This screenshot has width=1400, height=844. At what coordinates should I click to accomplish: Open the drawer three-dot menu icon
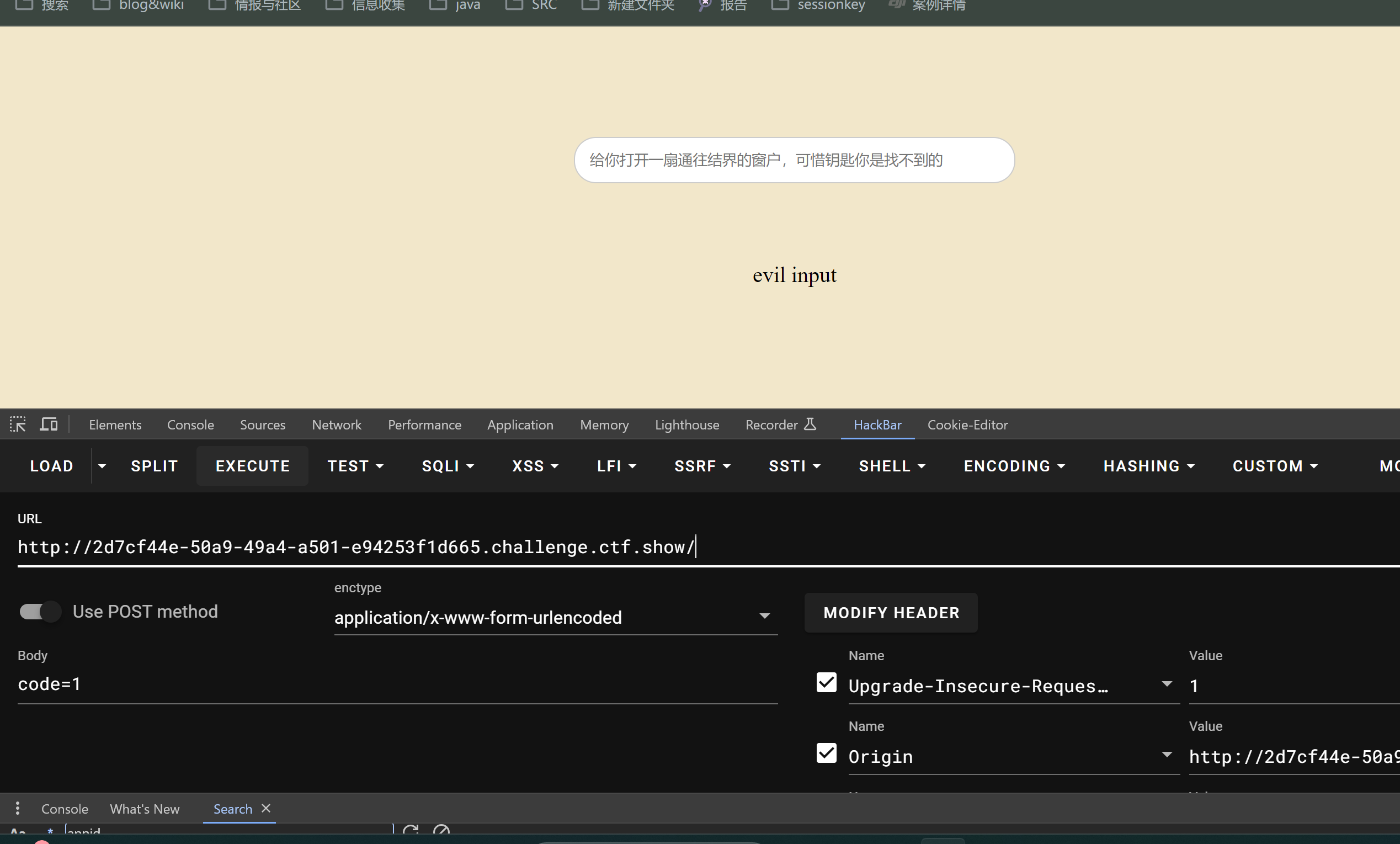click(18, 808)
